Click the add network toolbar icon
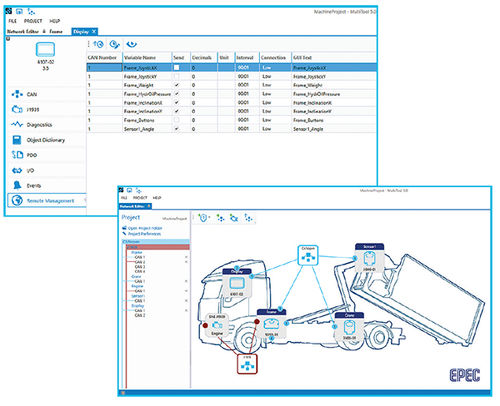500x406 pixels. pos(220,218)
